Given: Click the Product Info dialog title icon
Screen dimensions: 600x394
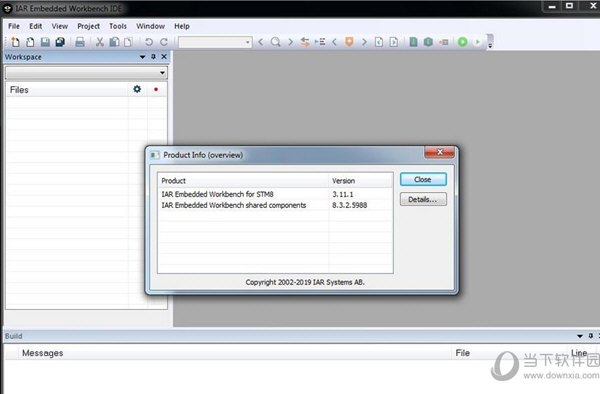Looking at the screenshot, I should click(x=155, y=155).
